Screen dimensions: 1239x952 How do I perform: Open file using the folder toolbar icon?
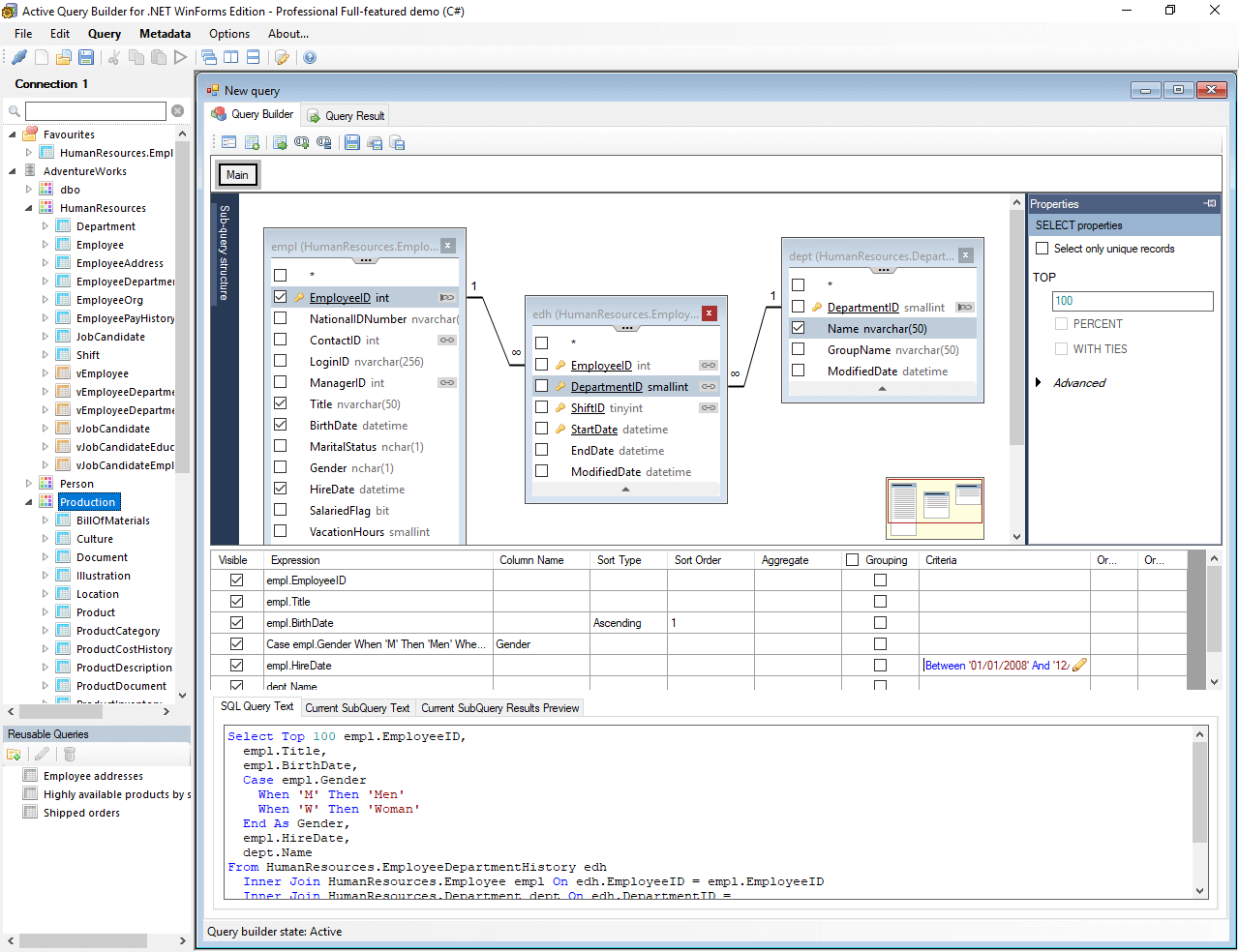pyautogui.click(x=64, y=57)
